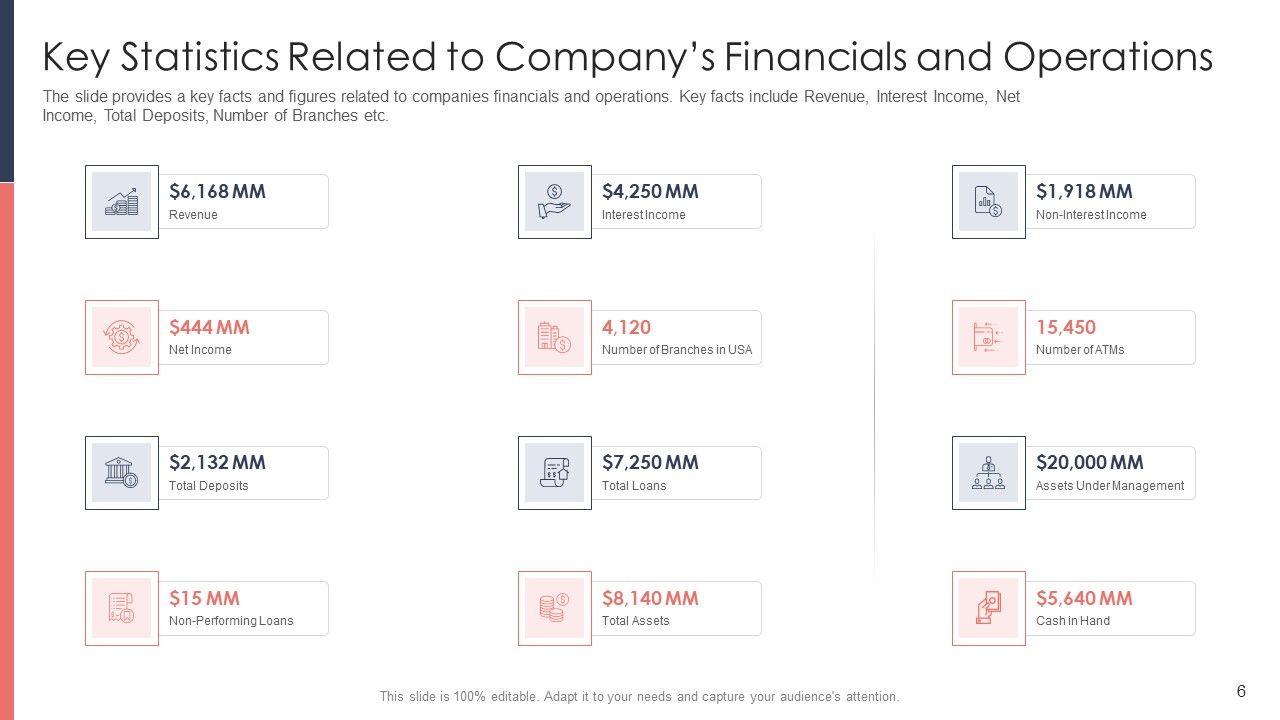Select the Total Assets coins icon
This screenshot has width=1280, height=720.
(x=555, y=608)
